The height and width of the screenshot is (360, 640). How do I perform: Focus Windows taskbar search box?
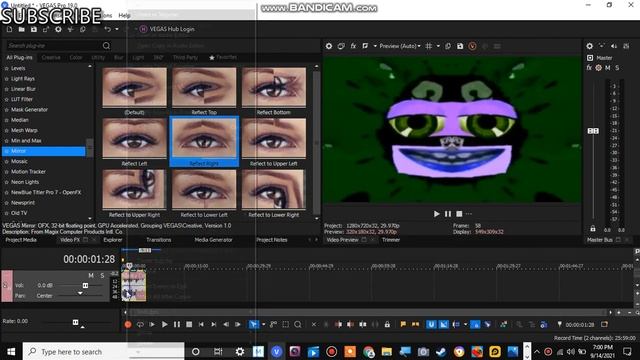[x=104, y=351]
